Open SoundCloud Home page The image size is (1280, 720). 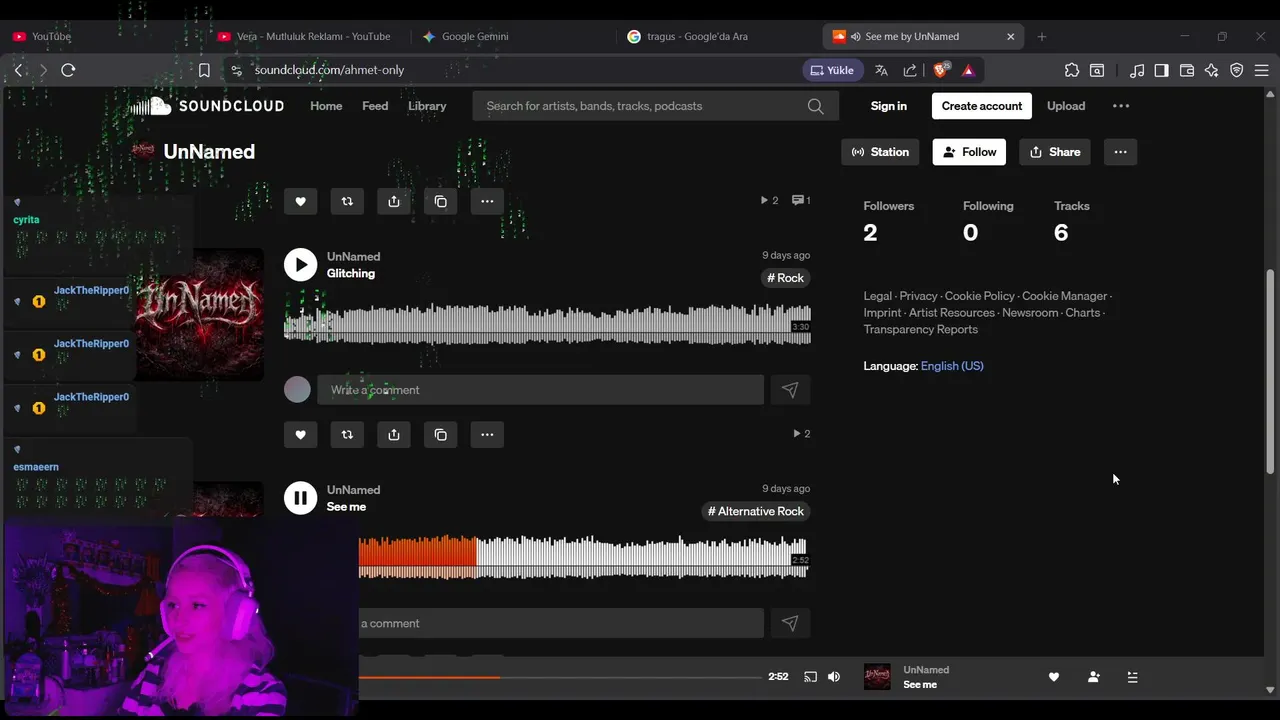click(326, 106)
